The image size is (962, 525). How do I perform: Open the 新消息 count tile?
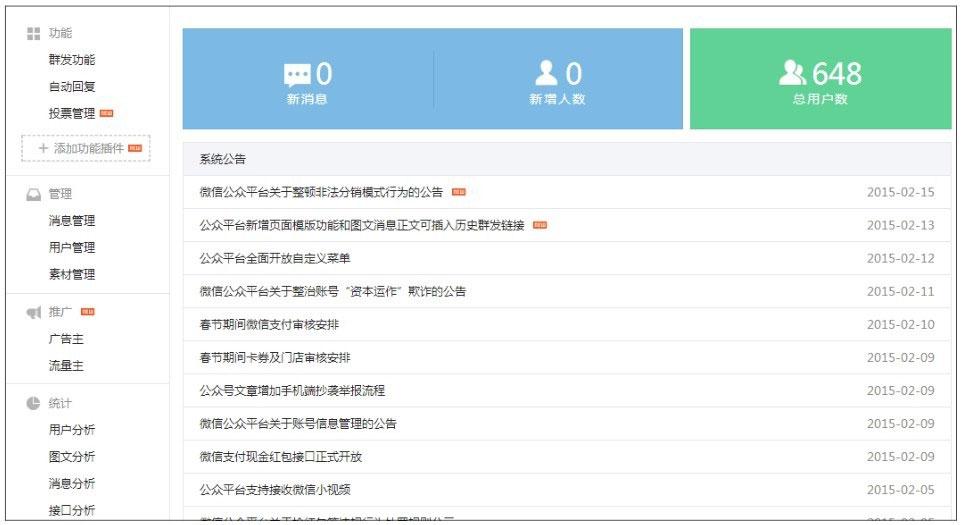coord(308,79)
